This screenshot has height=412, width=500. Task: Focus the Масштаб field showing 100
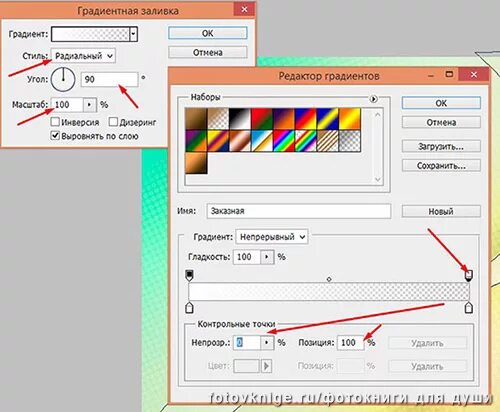[x=67, y=105]
